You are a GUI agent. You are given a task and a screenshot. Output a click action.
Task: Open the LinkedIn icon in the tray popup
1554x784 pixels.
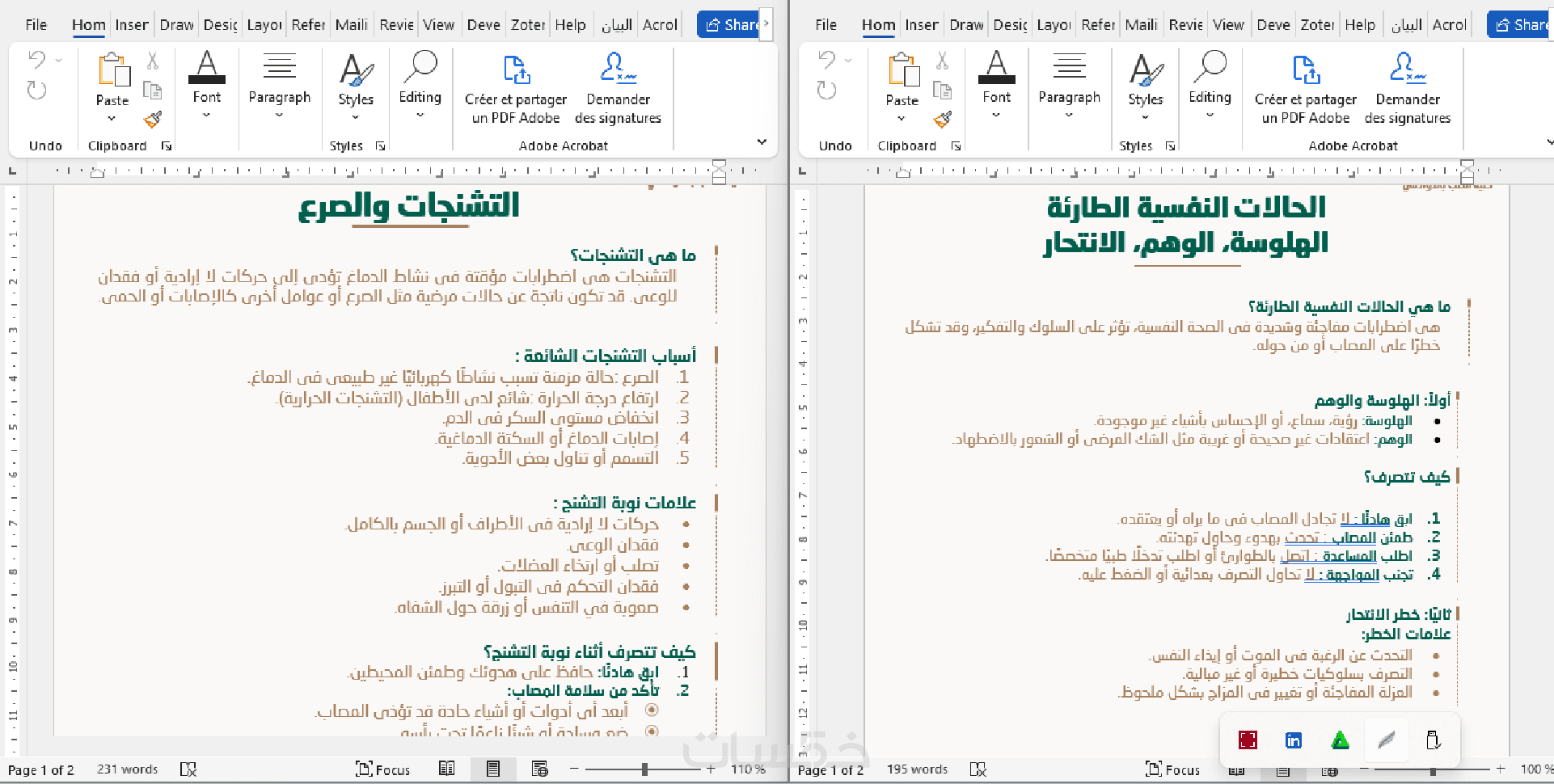pyautogui.click(x=1294, y=740)
